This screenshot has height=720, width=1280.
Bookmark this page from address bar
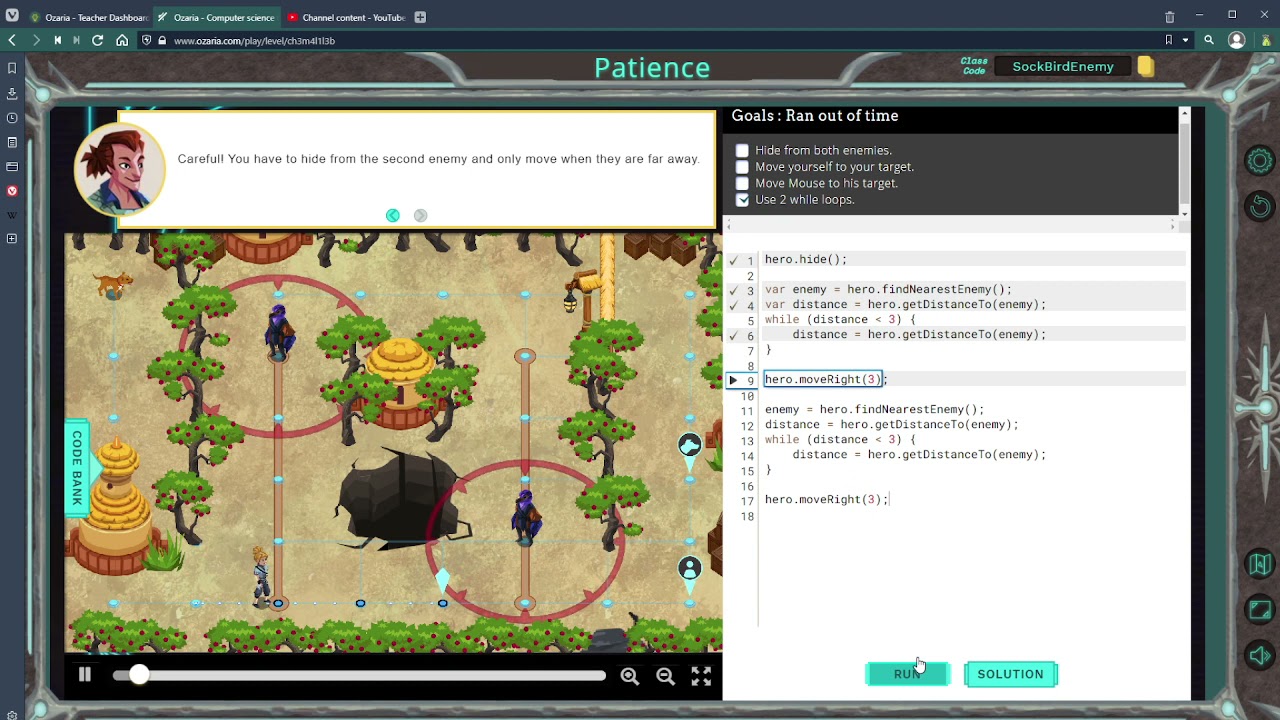[1168, 40]
